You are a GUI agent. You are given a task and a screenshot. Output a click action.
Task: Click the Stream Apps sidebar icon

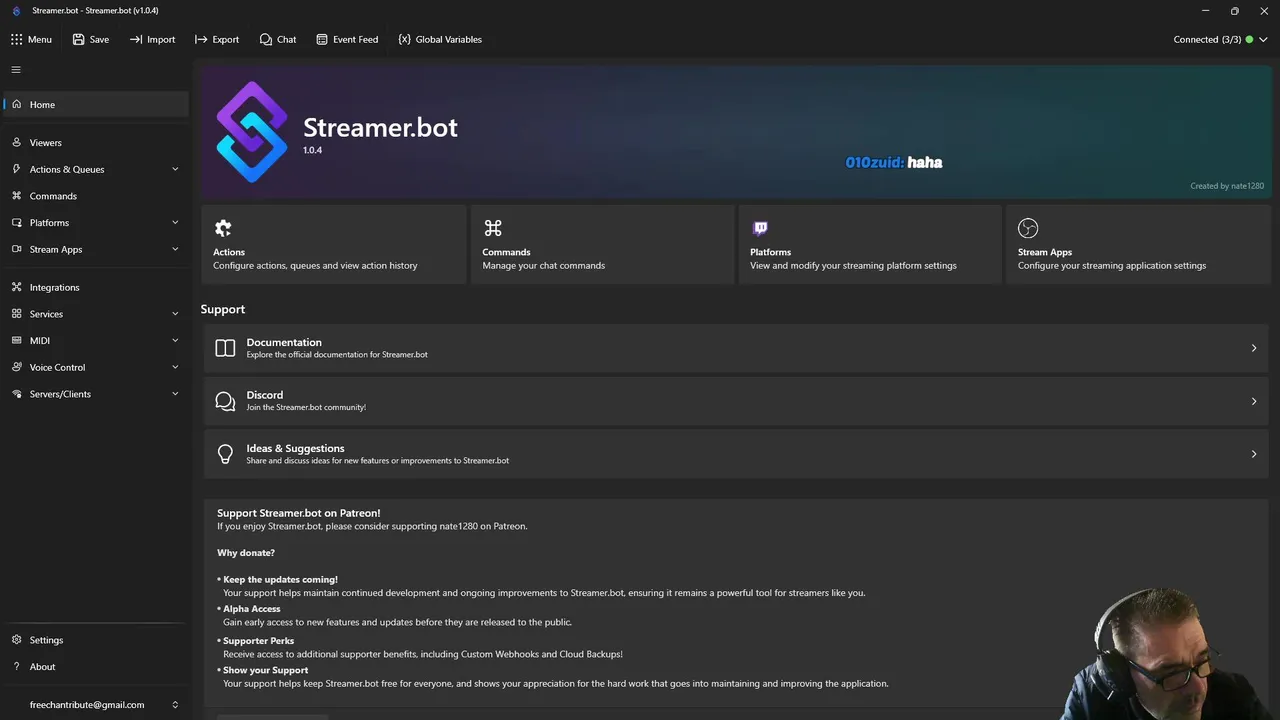click(x=16, y=249)
